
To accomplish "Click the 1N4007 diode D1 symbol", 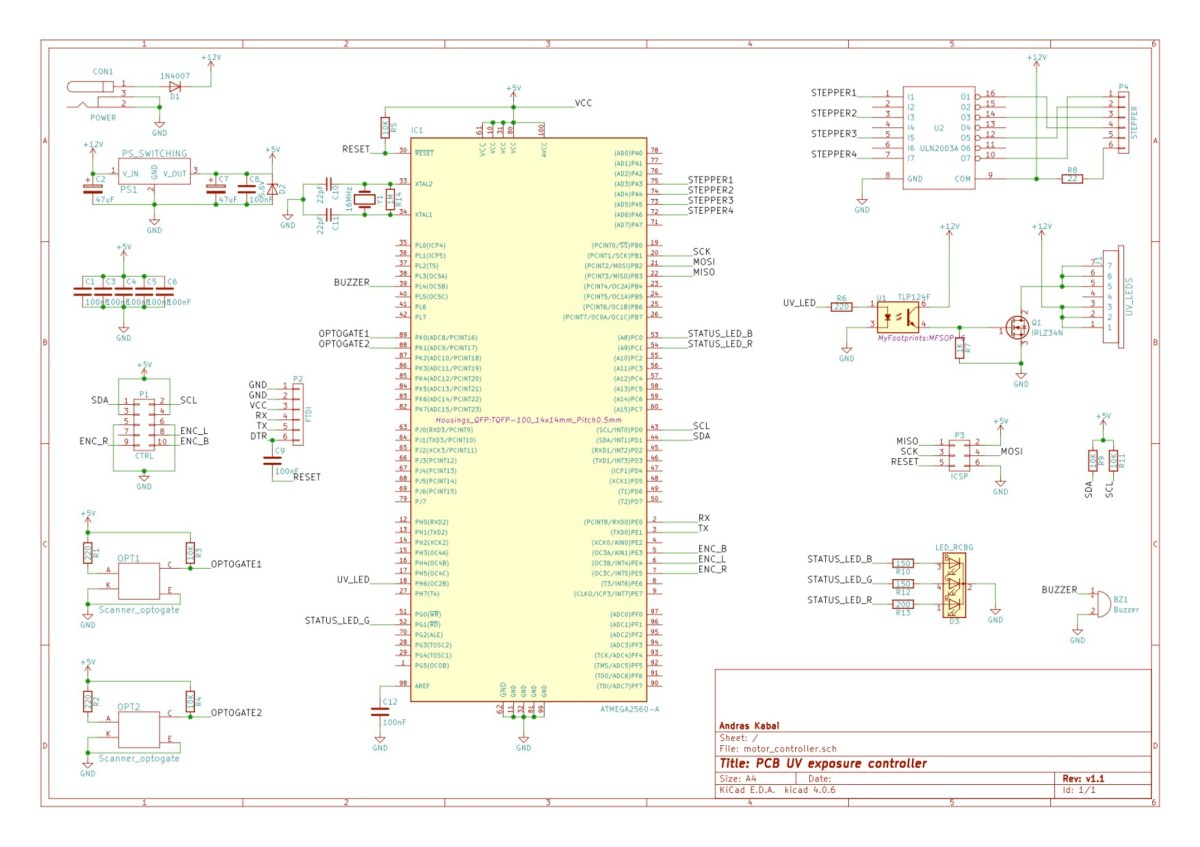I will (176, 86).
